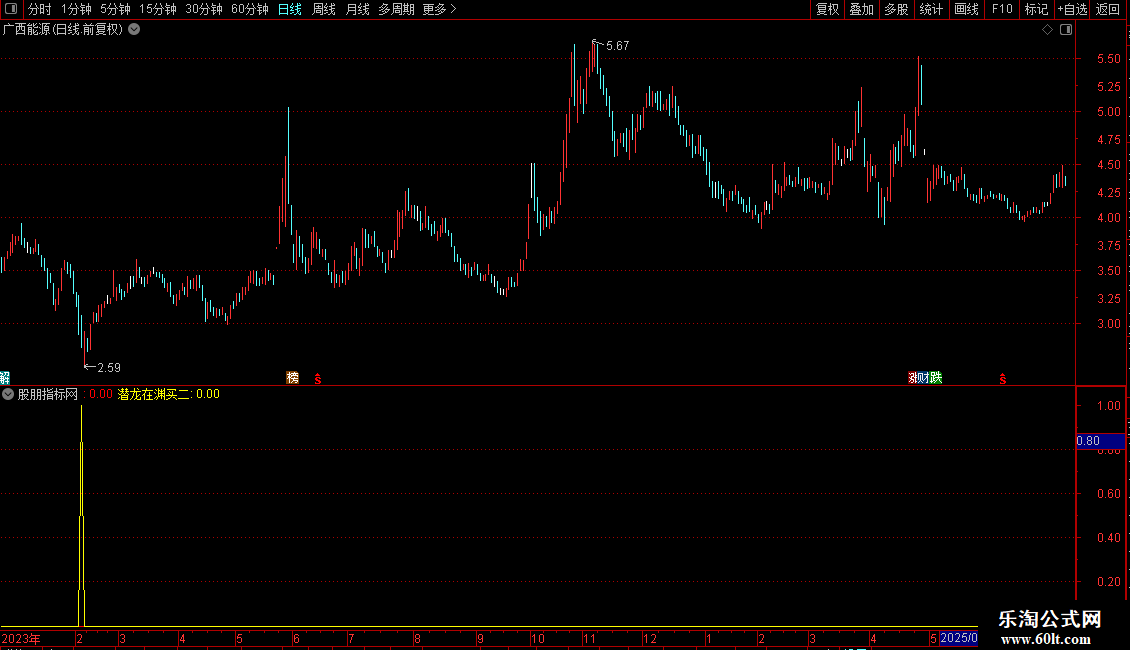The height and width of the screenshot is (650, 1130).
Task: Click the 跌 marker badge
Action: tap(935, 378)
